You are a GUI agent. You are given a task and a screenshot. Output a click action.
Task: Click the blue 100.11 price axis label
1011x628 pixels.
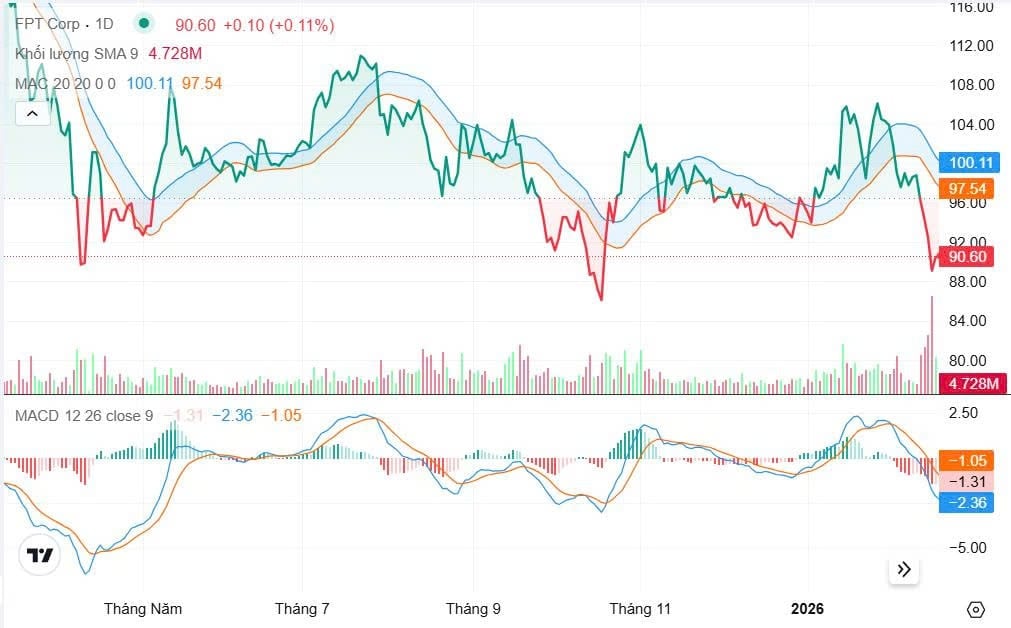click(969, 163)
